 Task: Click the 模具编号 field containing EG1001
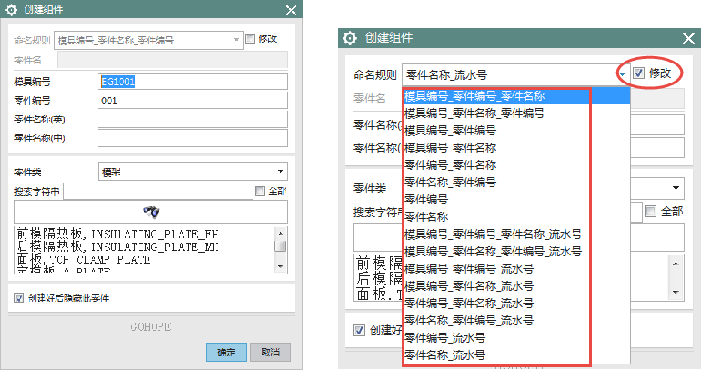193,82
